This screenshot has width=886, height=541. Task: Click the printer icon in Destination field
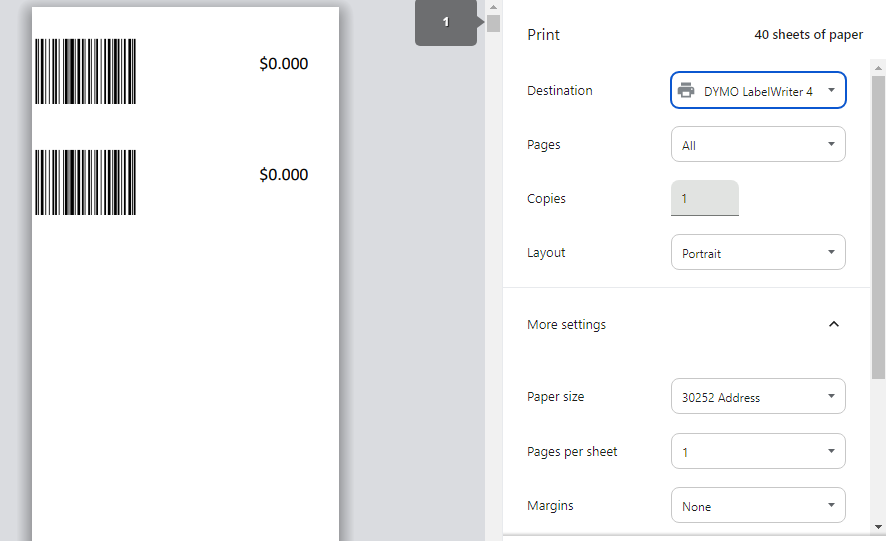point(686,90)
